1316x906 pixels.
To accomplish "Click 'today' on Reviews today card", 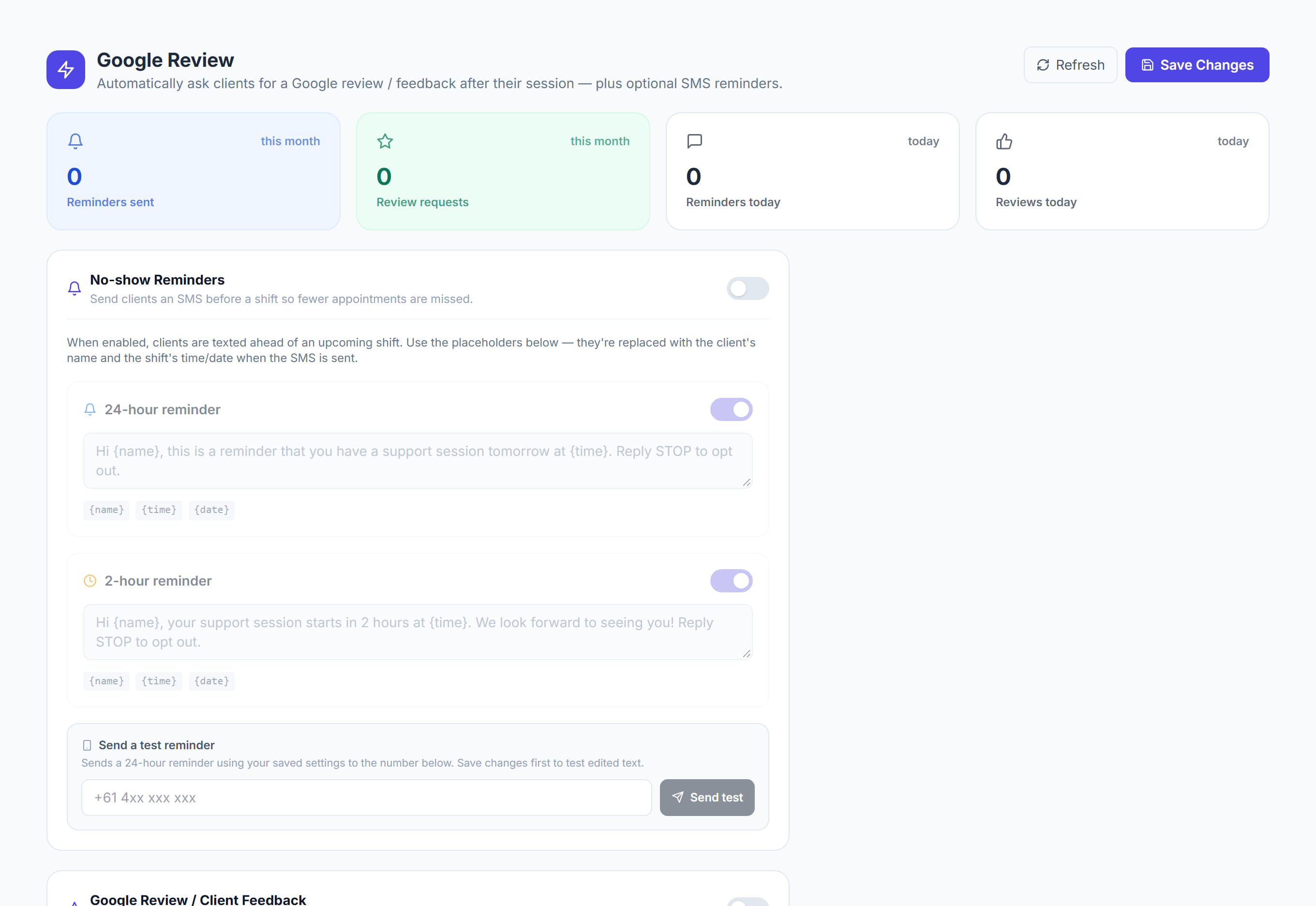I will coord(1233,141).
